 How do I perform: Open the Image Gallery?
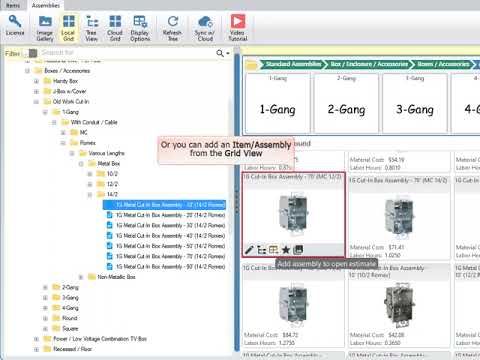click(x=45, y=29)
